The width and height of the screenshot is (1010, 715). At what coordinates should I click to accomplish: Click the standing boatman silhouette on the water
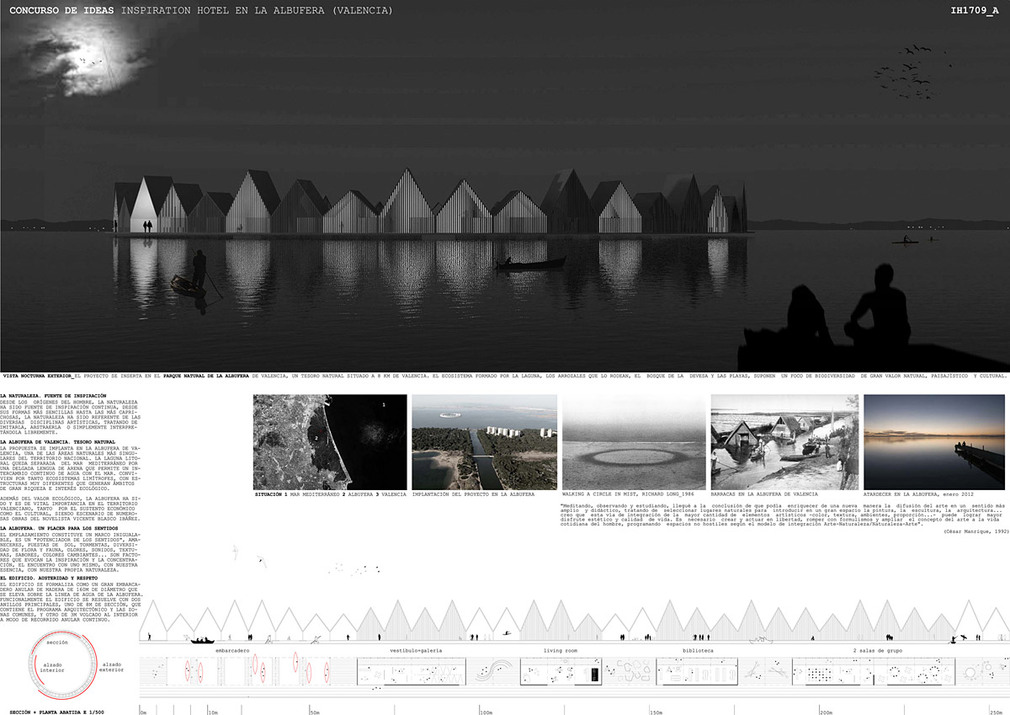click(198, 272)
